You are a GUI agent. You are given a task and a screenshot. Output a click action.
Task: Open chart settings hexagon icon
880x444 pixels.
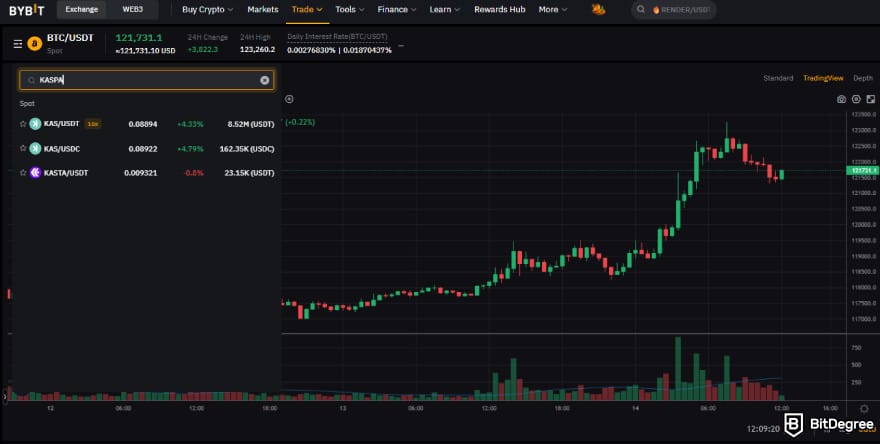point(856,99)
